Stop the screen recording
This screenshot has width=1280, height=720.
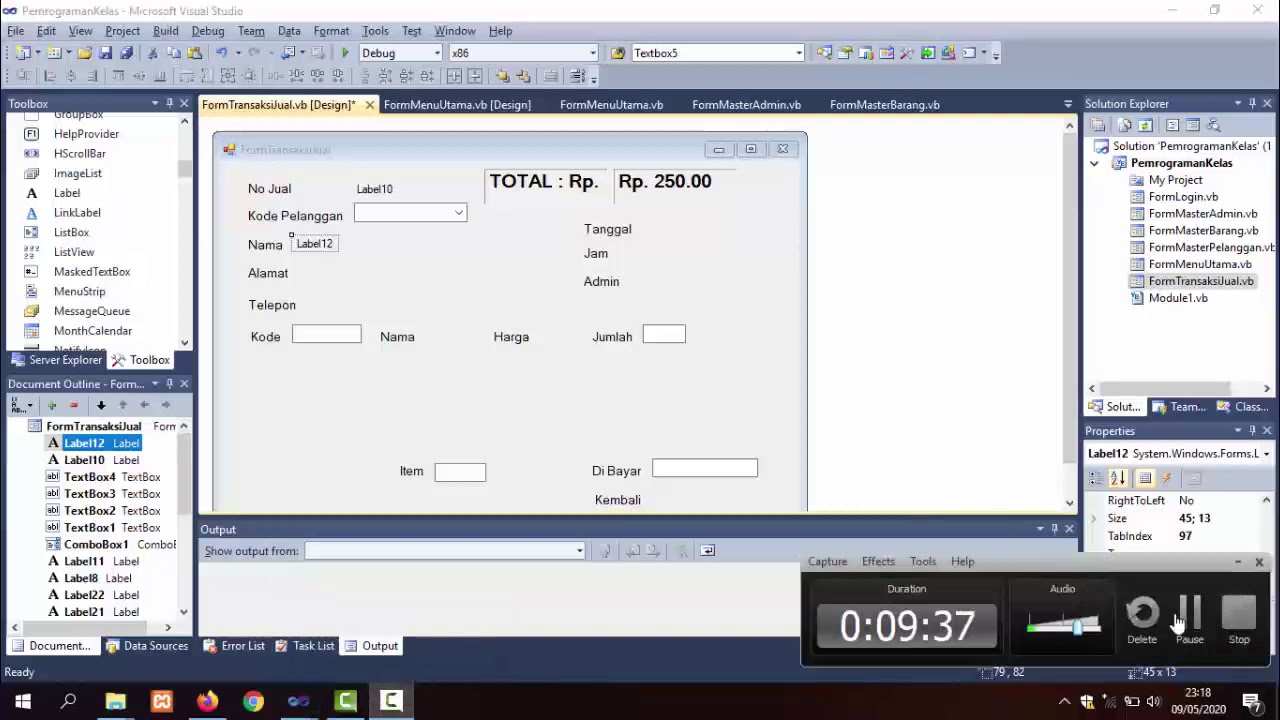pyautogui.click(x=1239, y=620)
